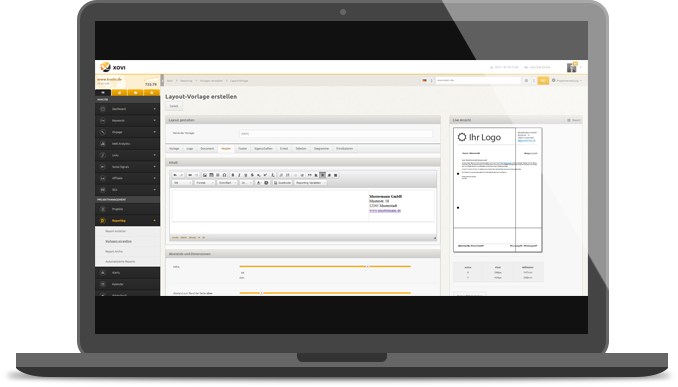Click the Web Analytics sidebar icon

pos(102,144)
